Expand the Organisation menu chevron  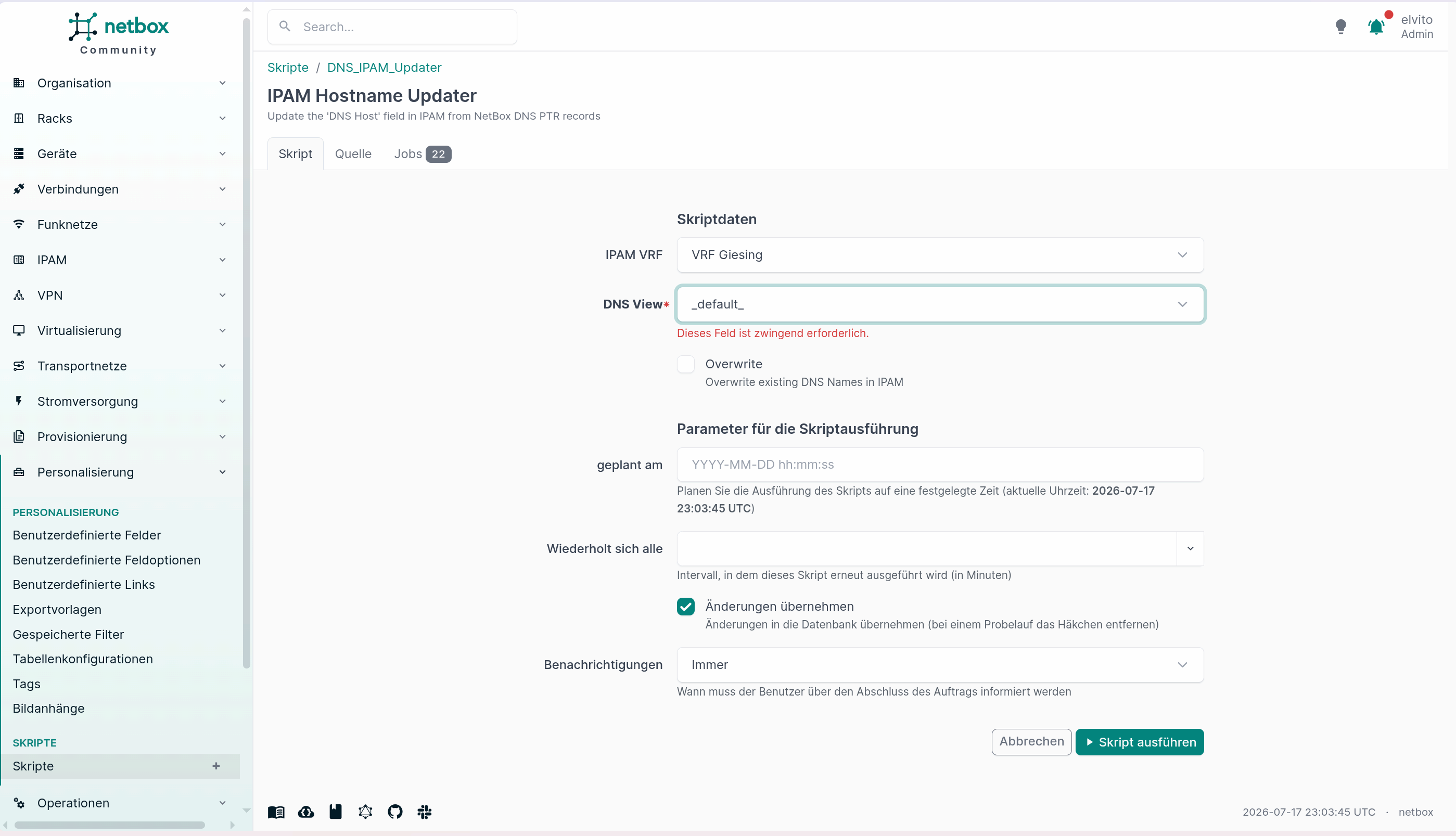click(x=222, y=83)
